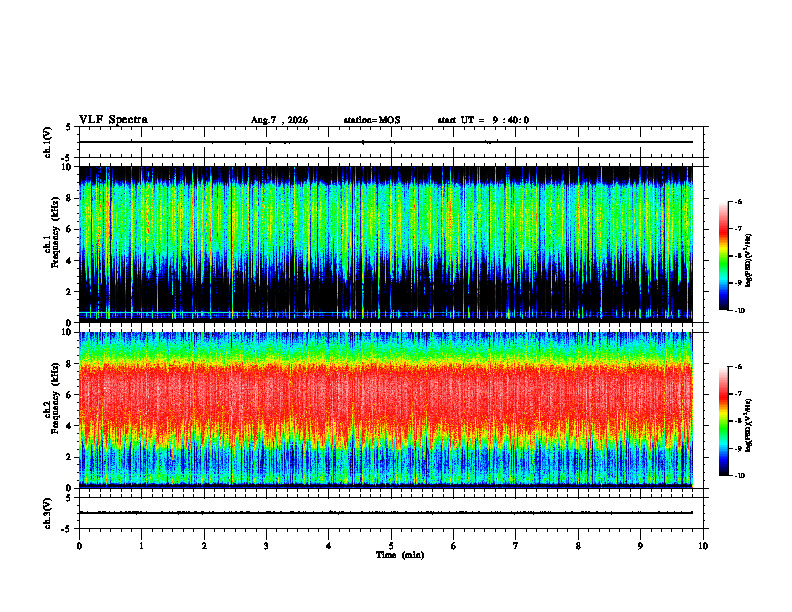Viewport: 792px width, 612px height.
Task: Click the ch.2 spectrogram panel
Action: 386,410
